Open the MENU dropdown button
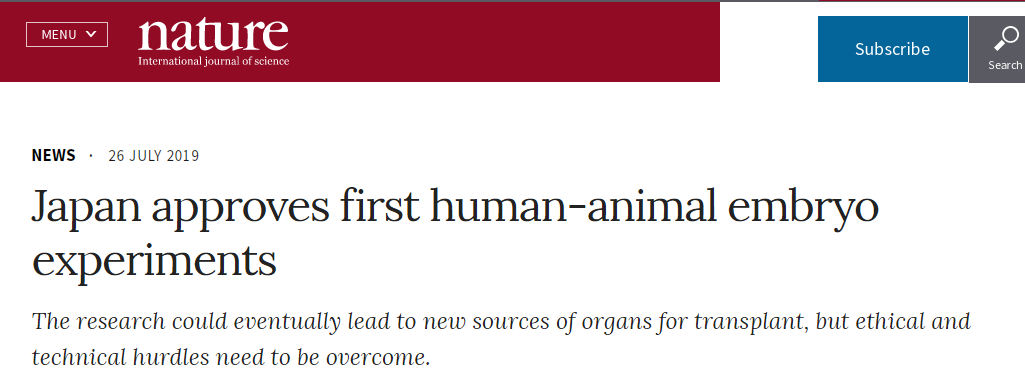Viewport: 1025px width, 390px height. pos(67,35)
